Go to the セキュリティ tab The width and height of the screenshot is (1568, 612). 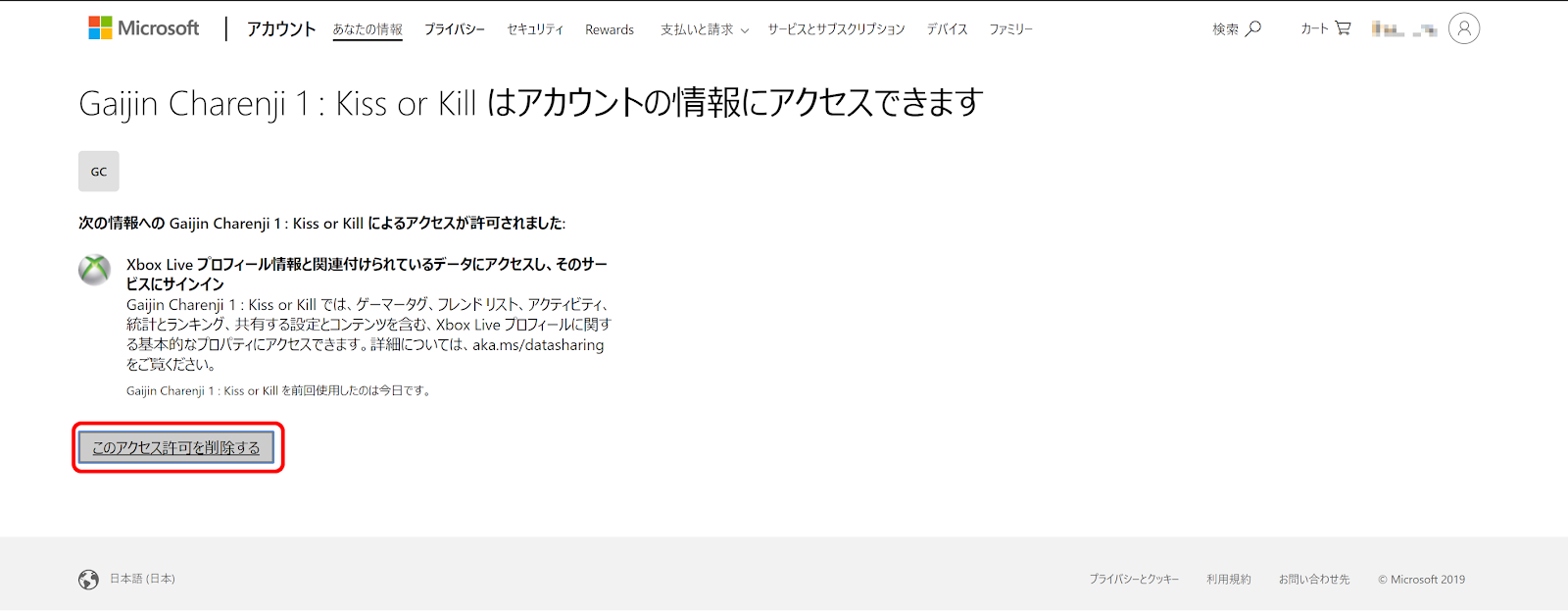pos(535,29)
